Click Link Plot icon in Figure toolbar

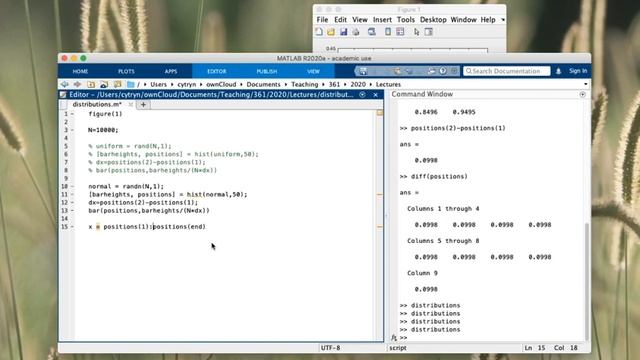pos(371,32)
